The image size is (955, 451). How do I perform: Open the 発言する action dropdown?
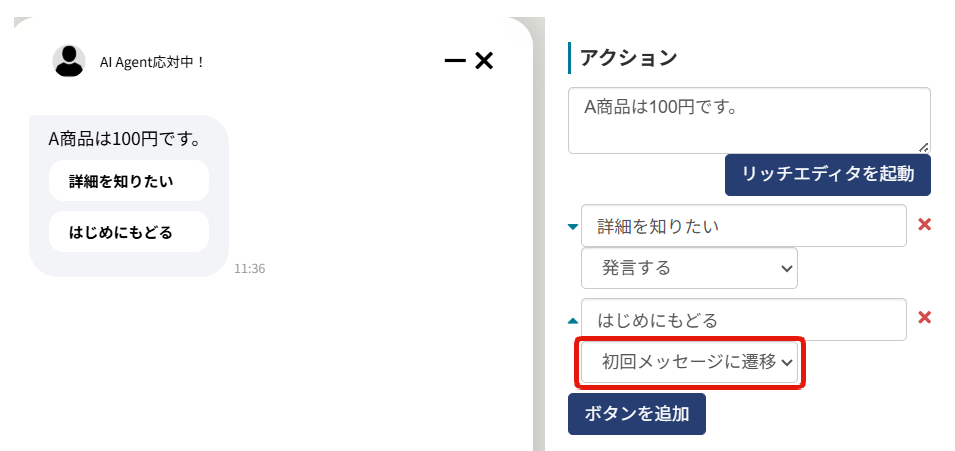(x=689, y=268)
